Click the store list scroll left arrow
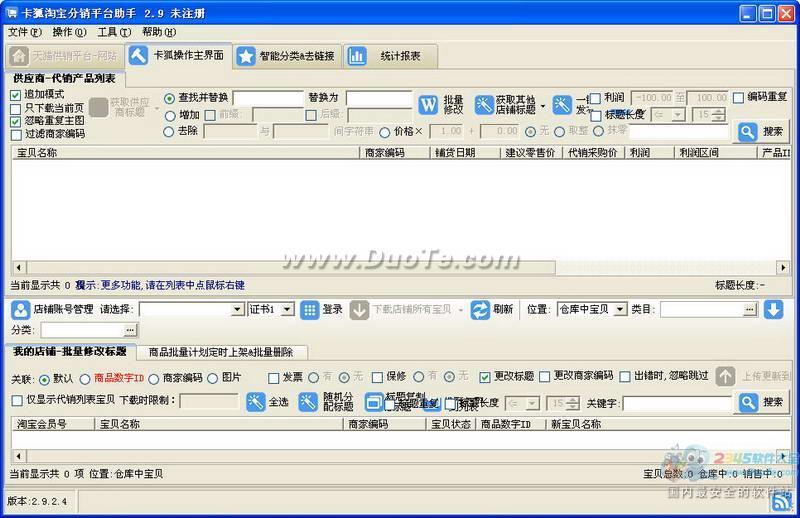The height and width of the screenshot is (518, 800). pyautogui.click(x=19, y=456)
